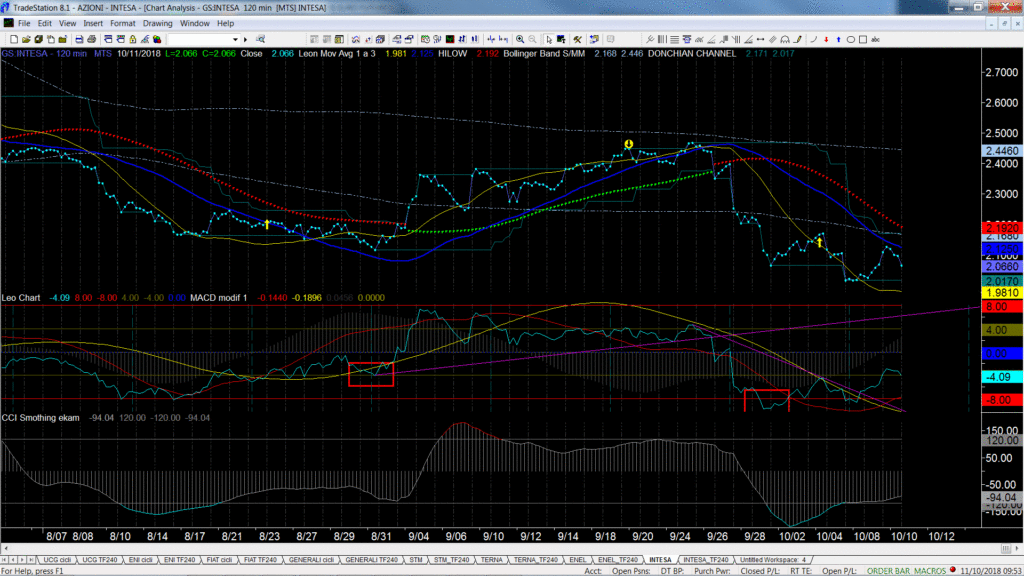The image size is (1024, 576).
Task: Switch to the ENI TF240 workspace tab
Action: tap(179, 560)
